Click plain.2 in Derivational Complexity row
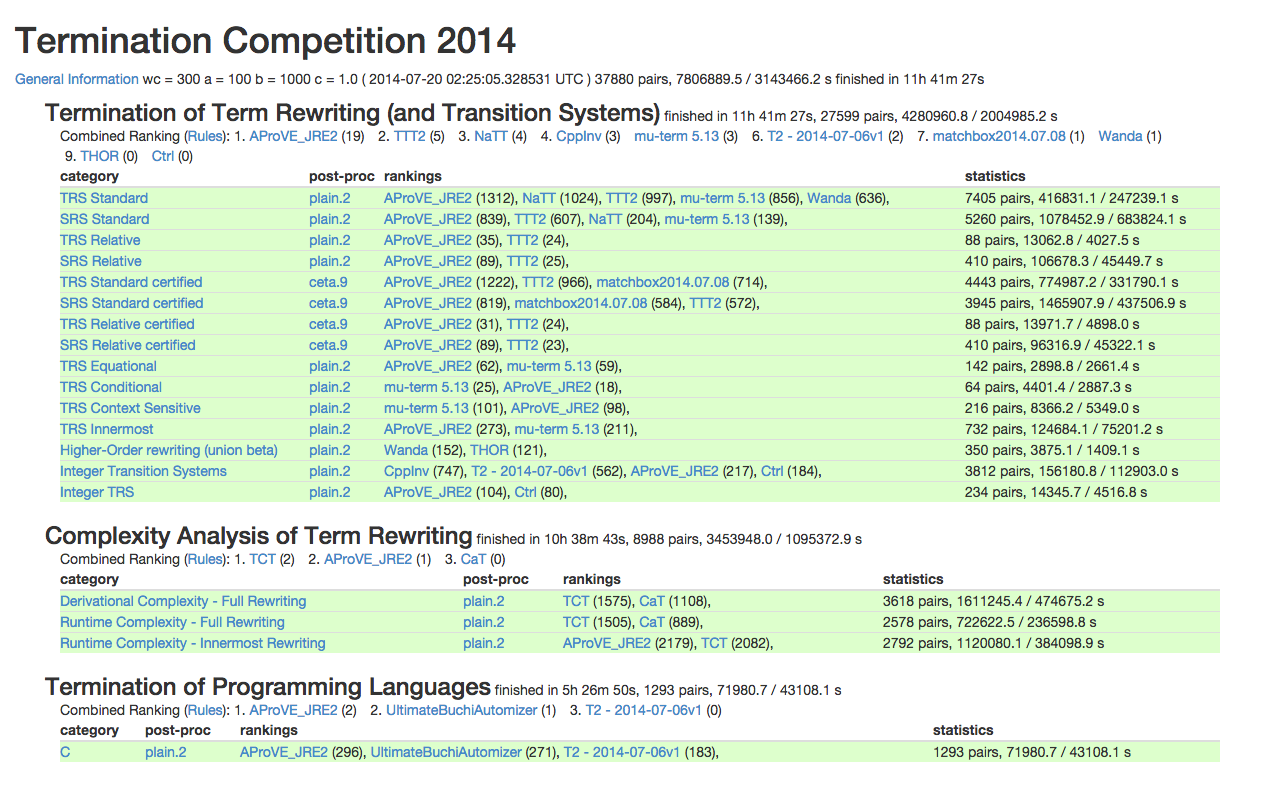The height and width of the screenshot is (785, 1280). pyautogui.click(x=484, y=601)
